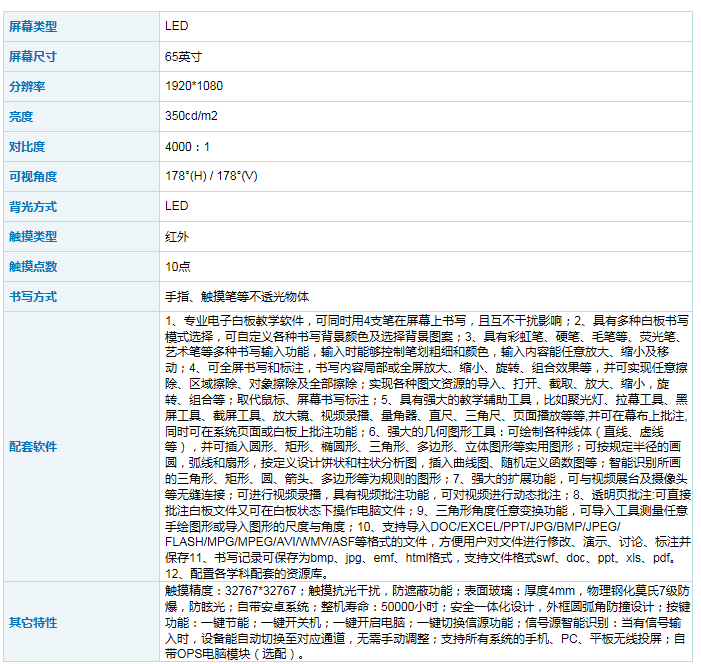Select the 10点 touch points value

pos(178,267)
